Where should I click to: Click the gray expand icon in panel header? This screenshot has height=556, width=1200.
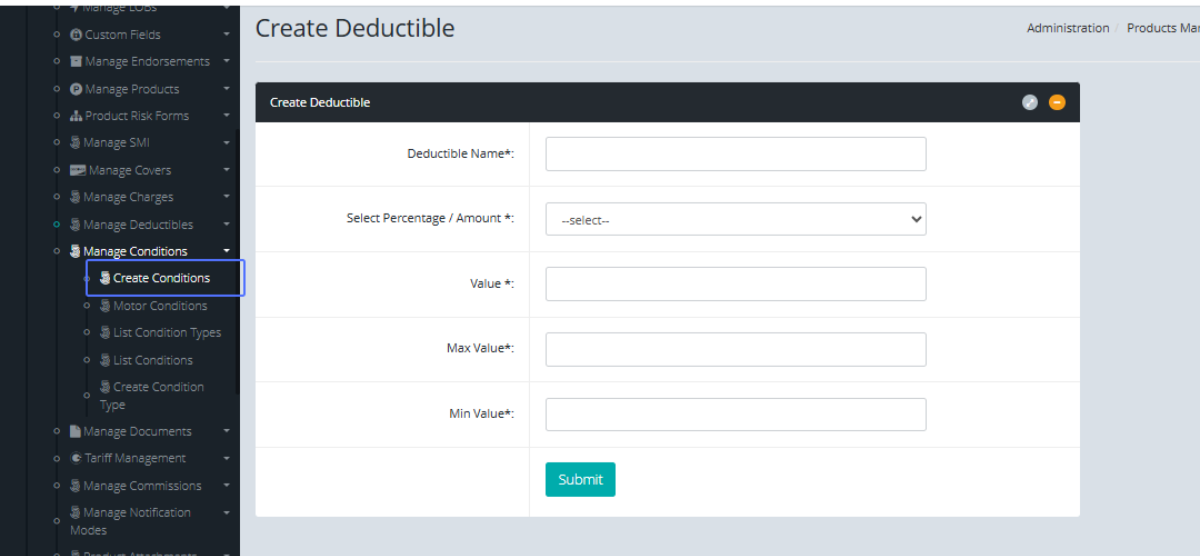coord(1030,102)
